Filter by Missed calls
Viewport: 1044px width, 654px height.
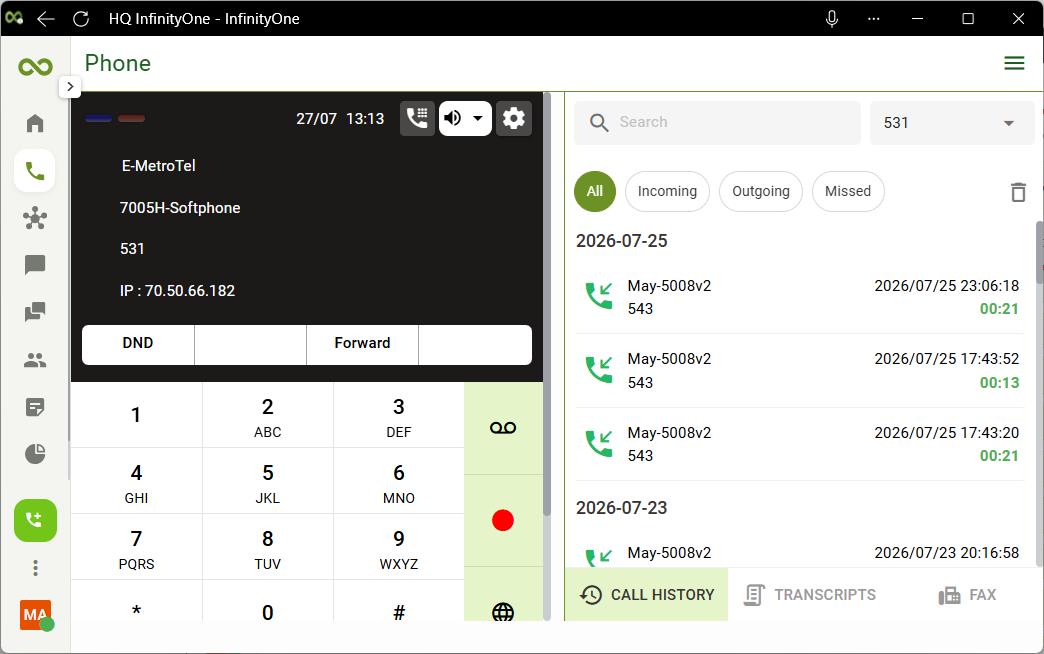(848, 191)
